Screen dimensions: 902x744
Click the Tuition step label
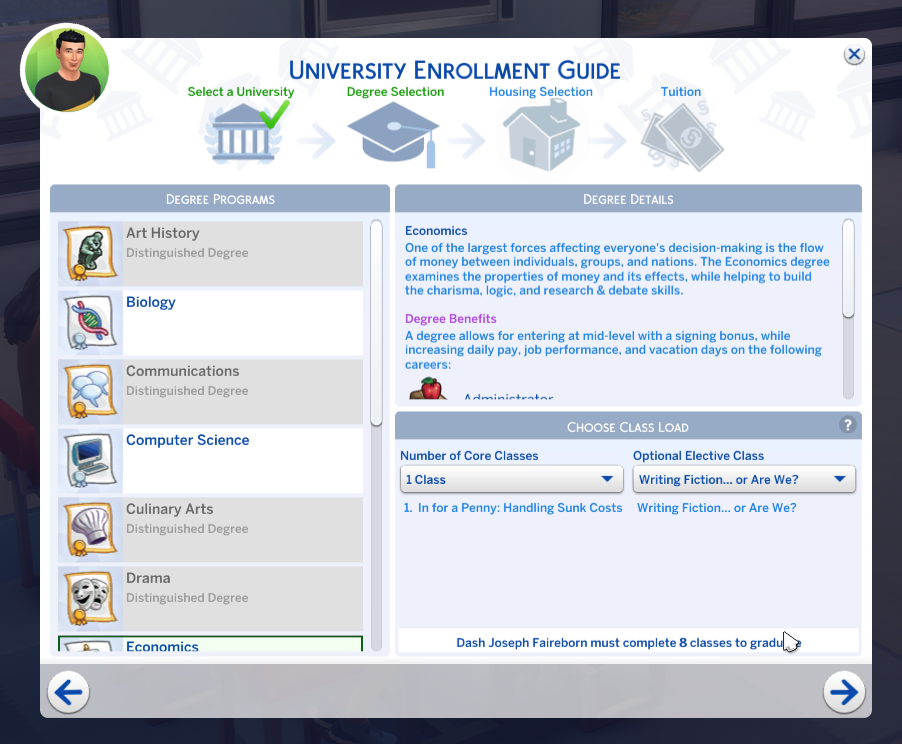(681, 92)
